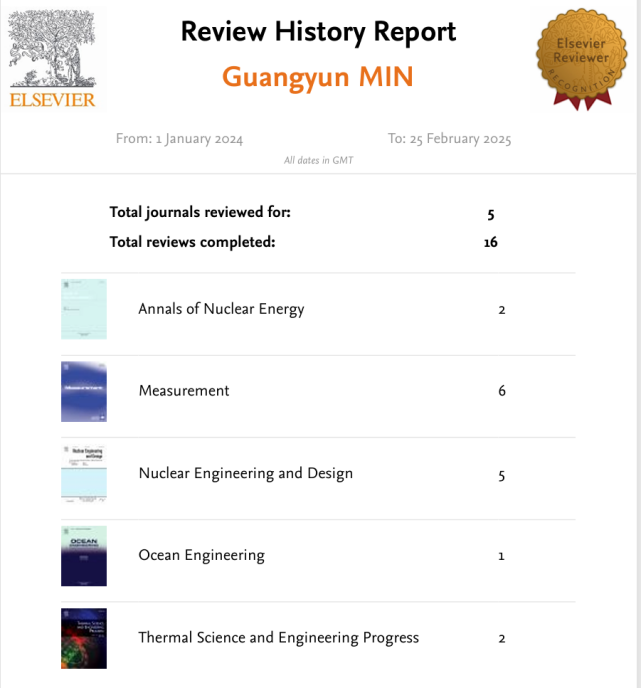Select Thermal Science and Engineering Progress title
641x688 pixels.
[x=278, y=638]
